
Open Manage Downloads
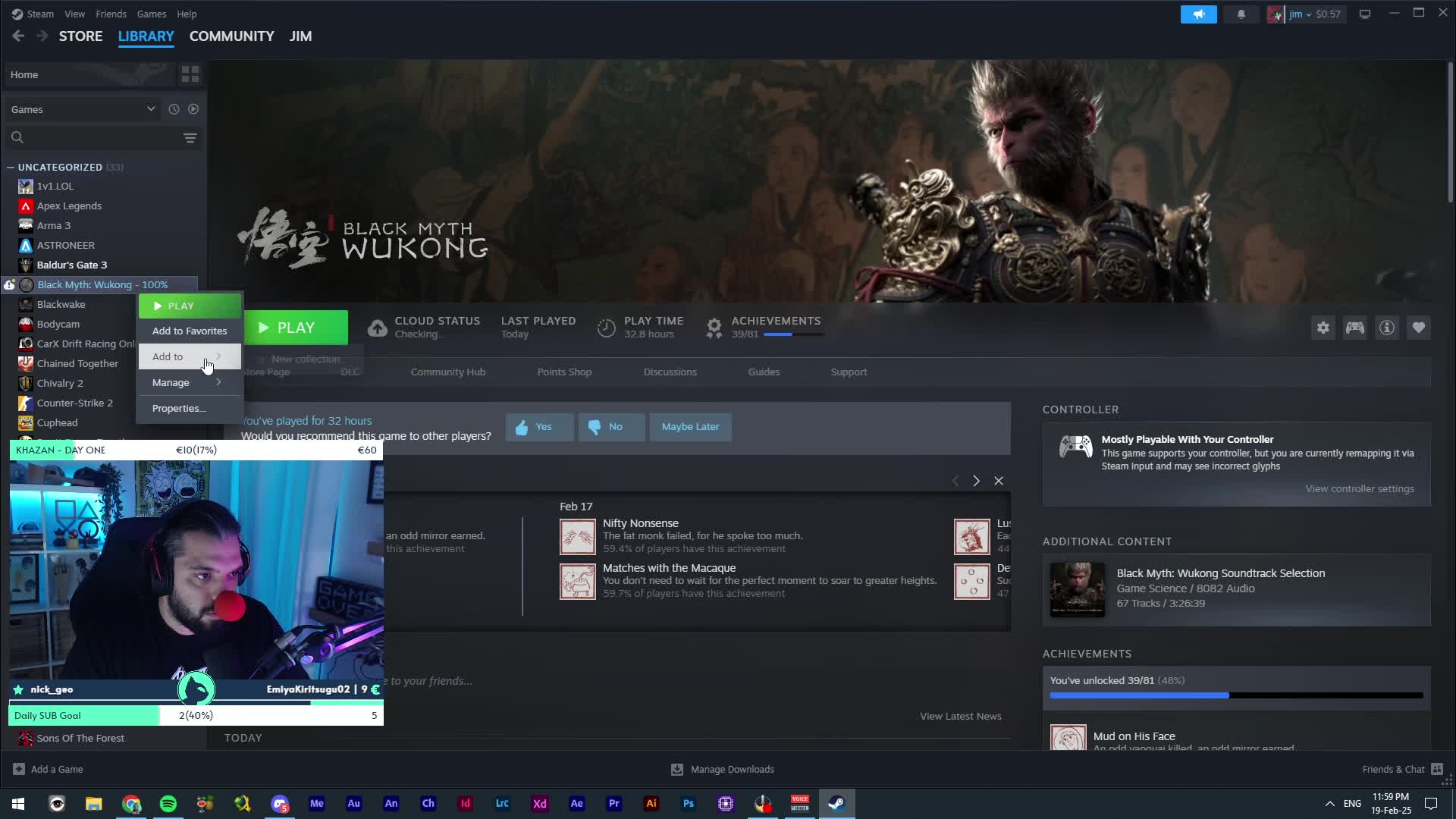pyautogui.click(x=723, y=769)
